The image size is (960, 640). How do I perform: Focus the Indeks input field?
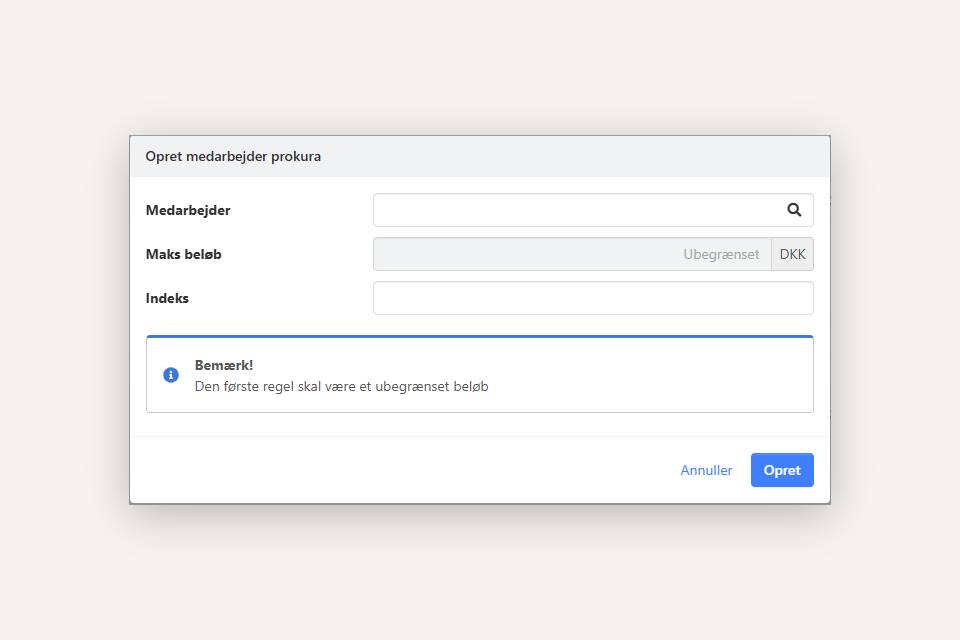[x=593, y=298]
